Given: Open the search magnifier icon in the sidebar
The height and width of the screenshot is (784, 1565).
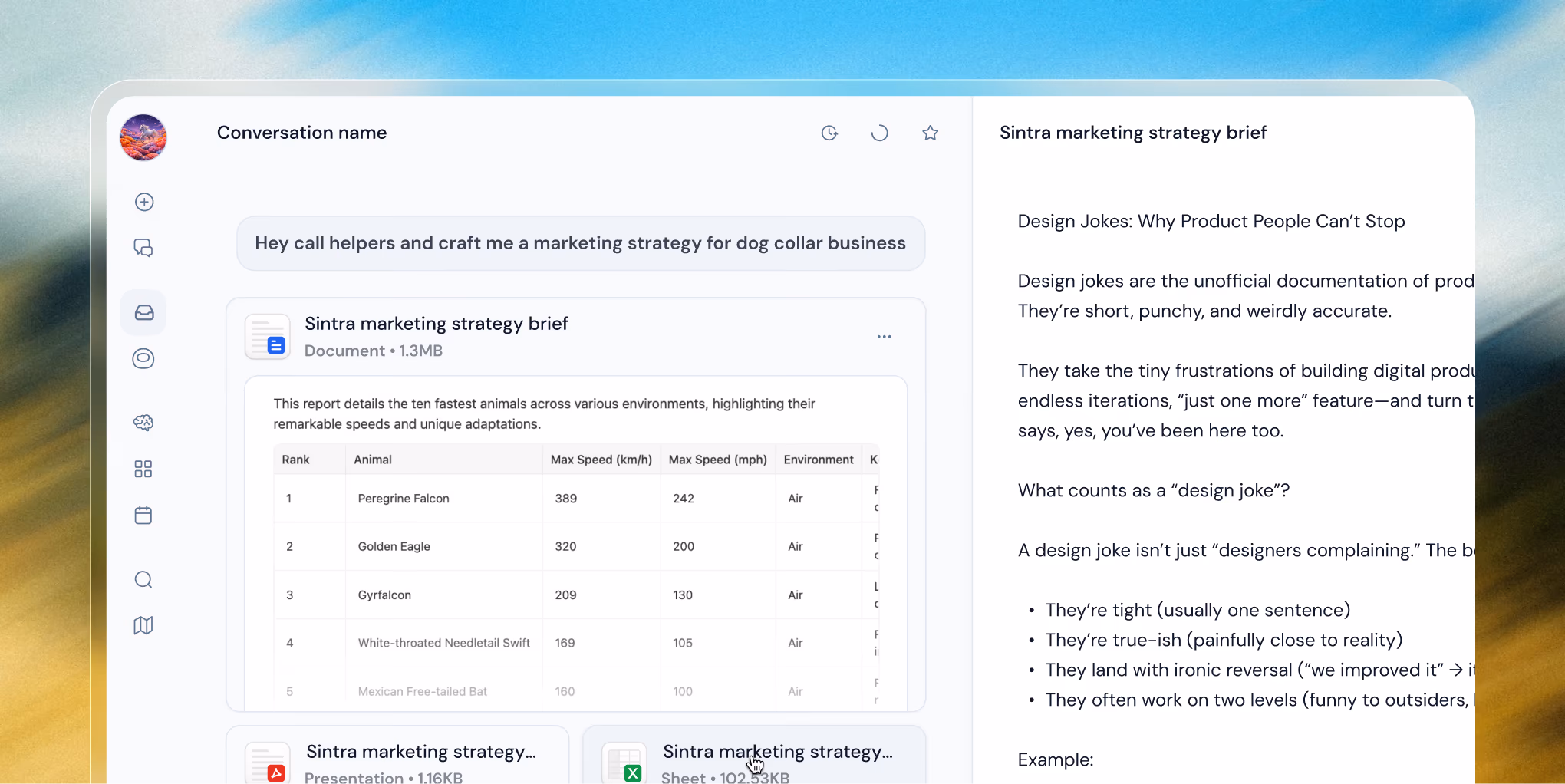Looking at the screenshot, I should click(x=143, y=579).
